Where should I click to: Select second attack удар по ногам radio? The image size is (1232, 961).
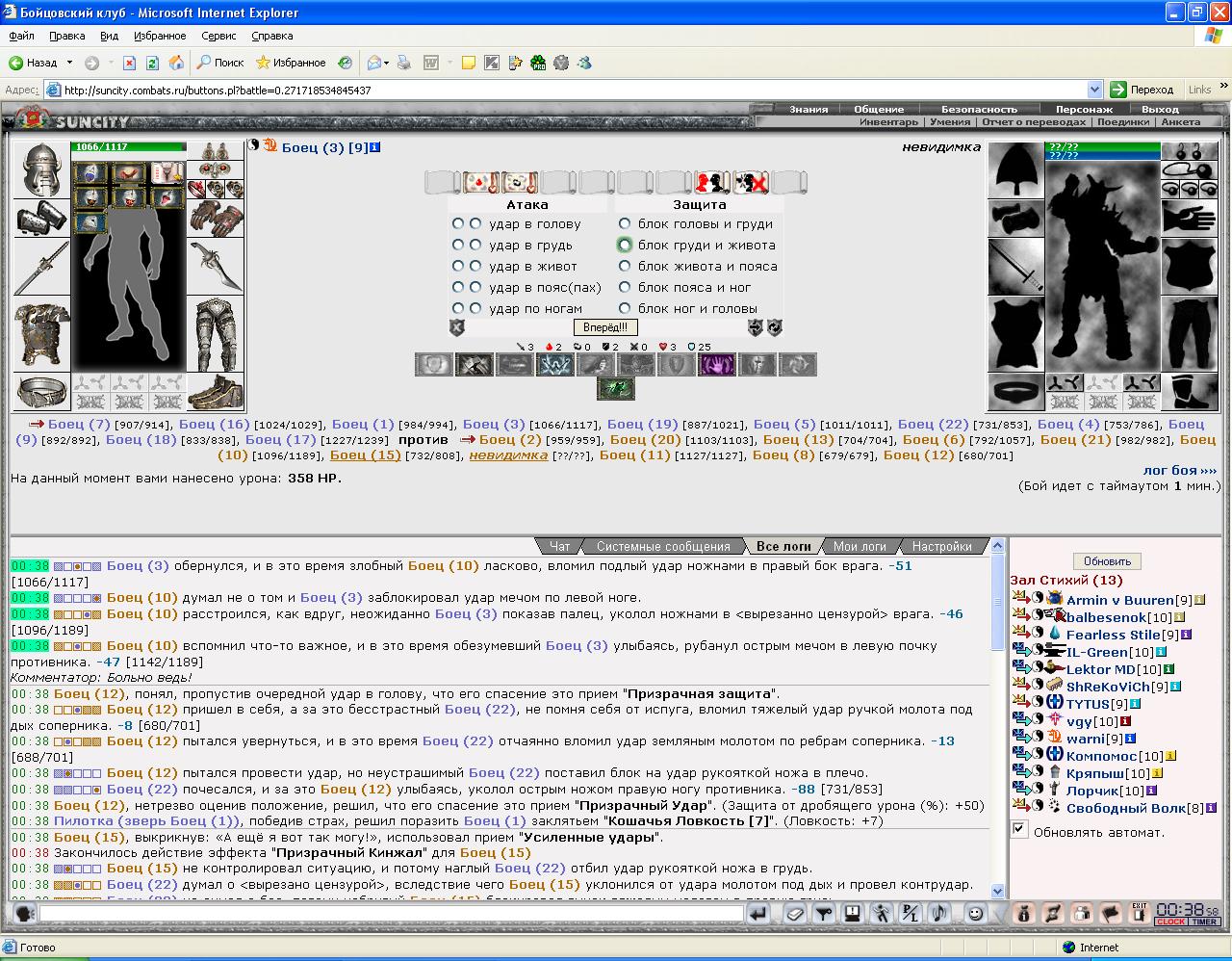click(475, 308)
